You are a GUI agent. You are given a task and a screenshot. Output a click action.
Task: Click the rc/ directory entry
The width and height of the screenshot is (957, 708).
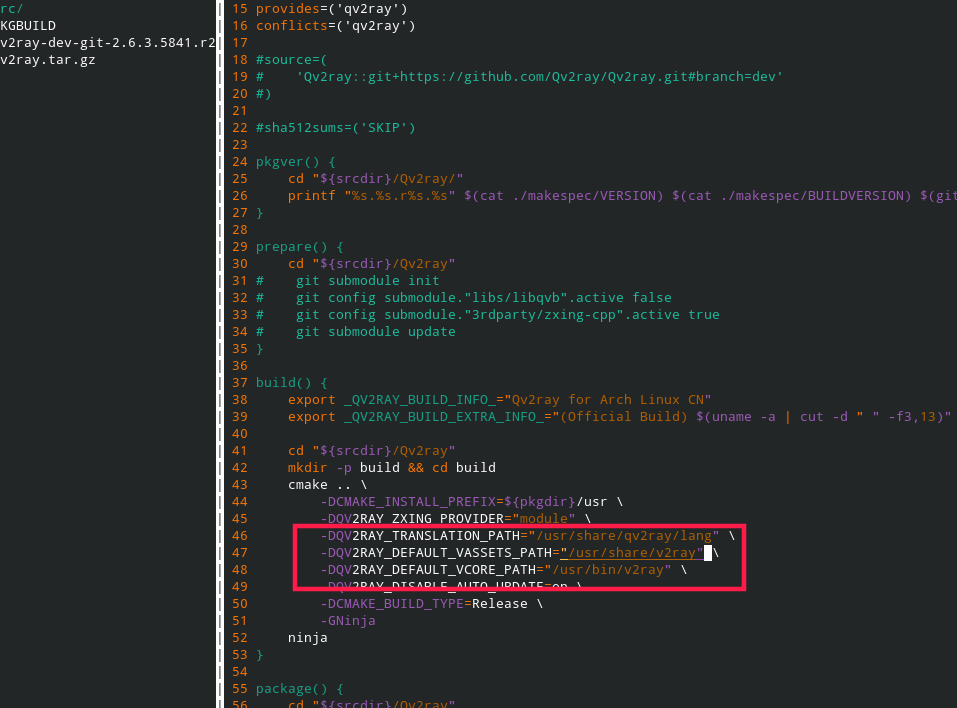click(12, 9)
